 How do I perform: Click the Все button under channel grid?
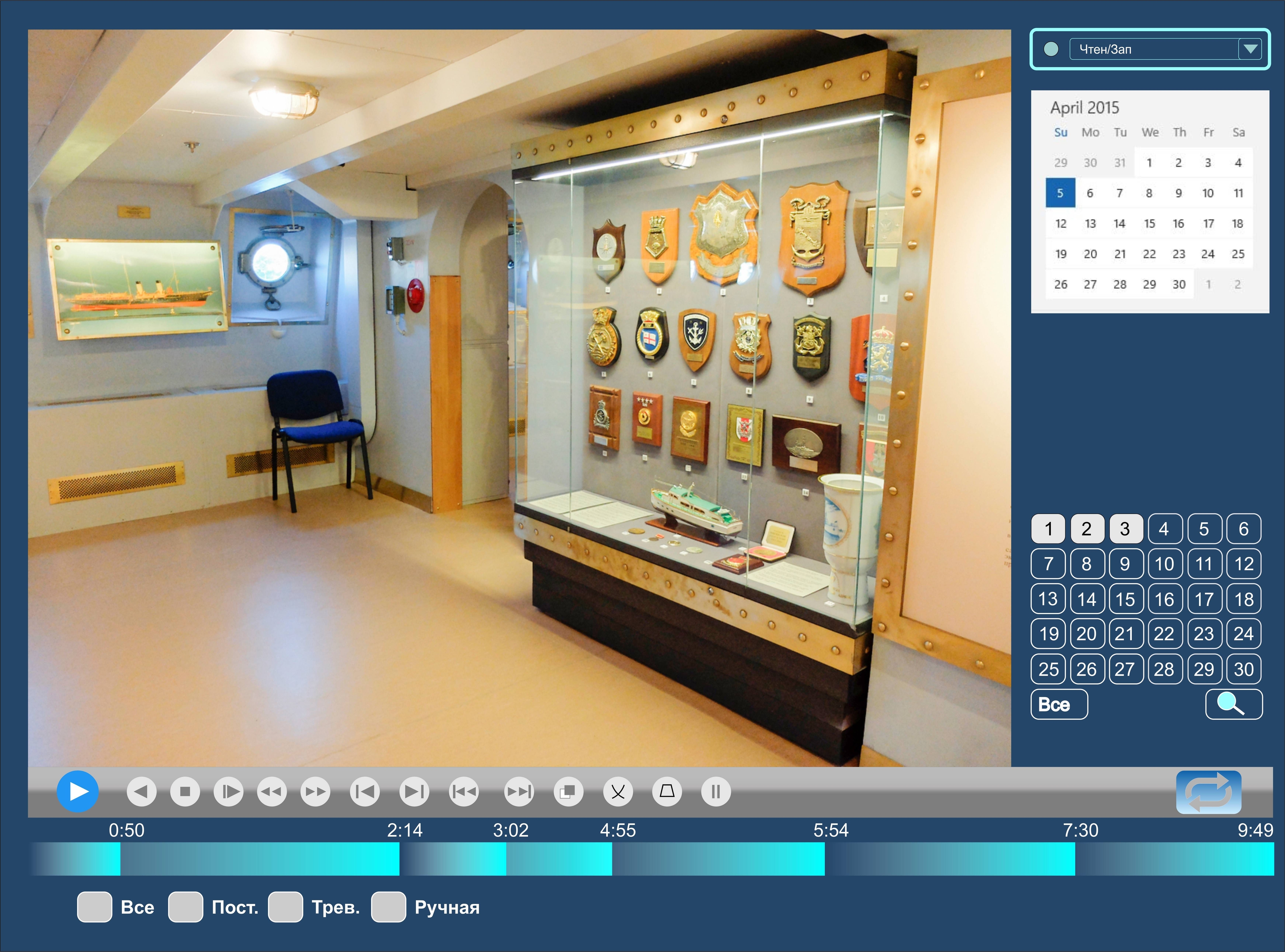1059,704
